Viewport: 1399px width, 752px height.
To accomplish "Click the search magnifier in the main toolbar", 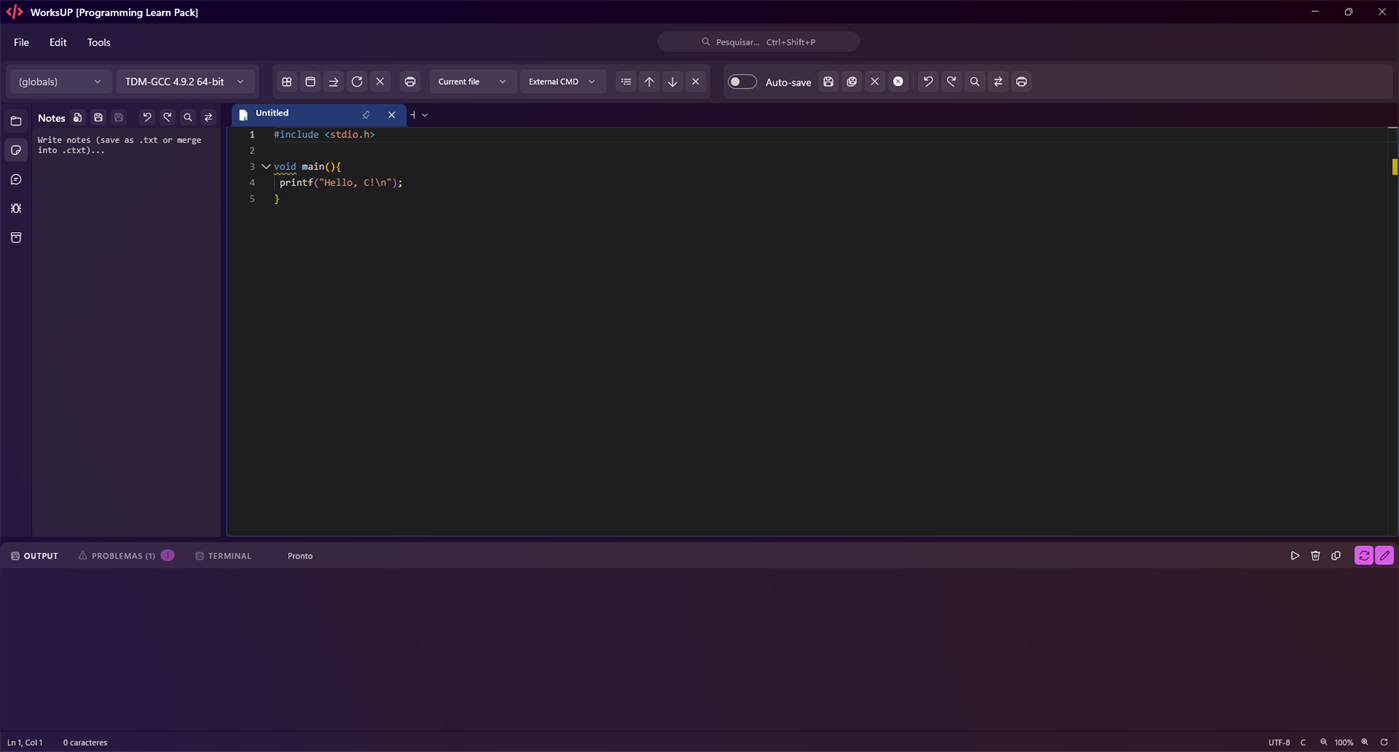I will [x=975, y=82].
